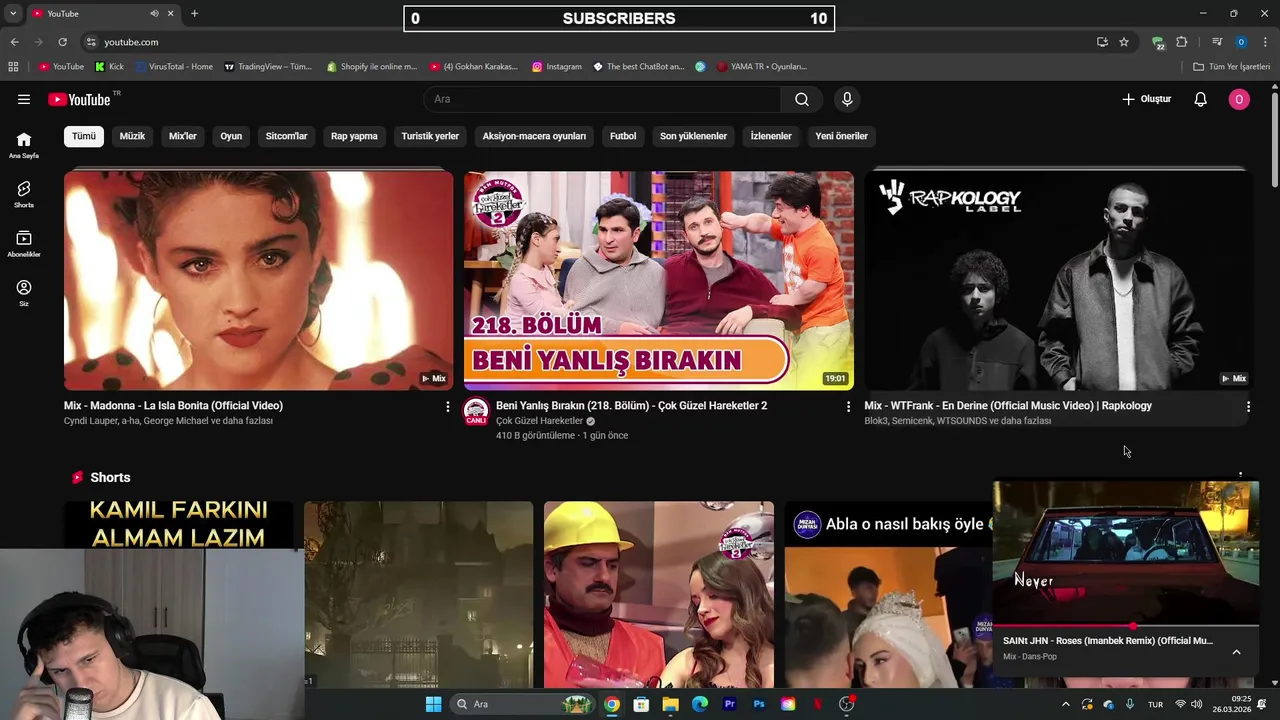Open the YouTube hamburger guide menu
This screenshot has height=720, width=1280.
coord(24,99)
